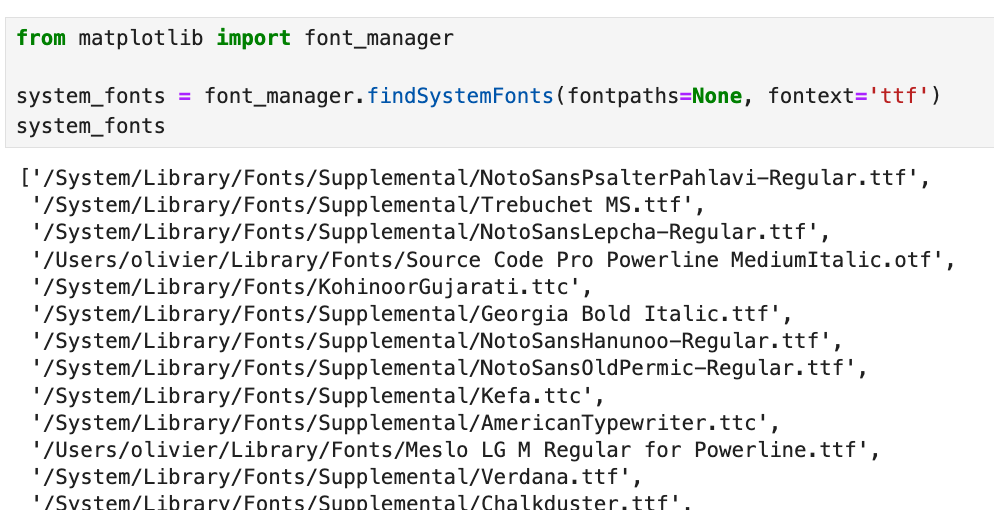The image size is (994, 510).
Task: Click the fontpaths=None argument
Action: click(655, 96)
